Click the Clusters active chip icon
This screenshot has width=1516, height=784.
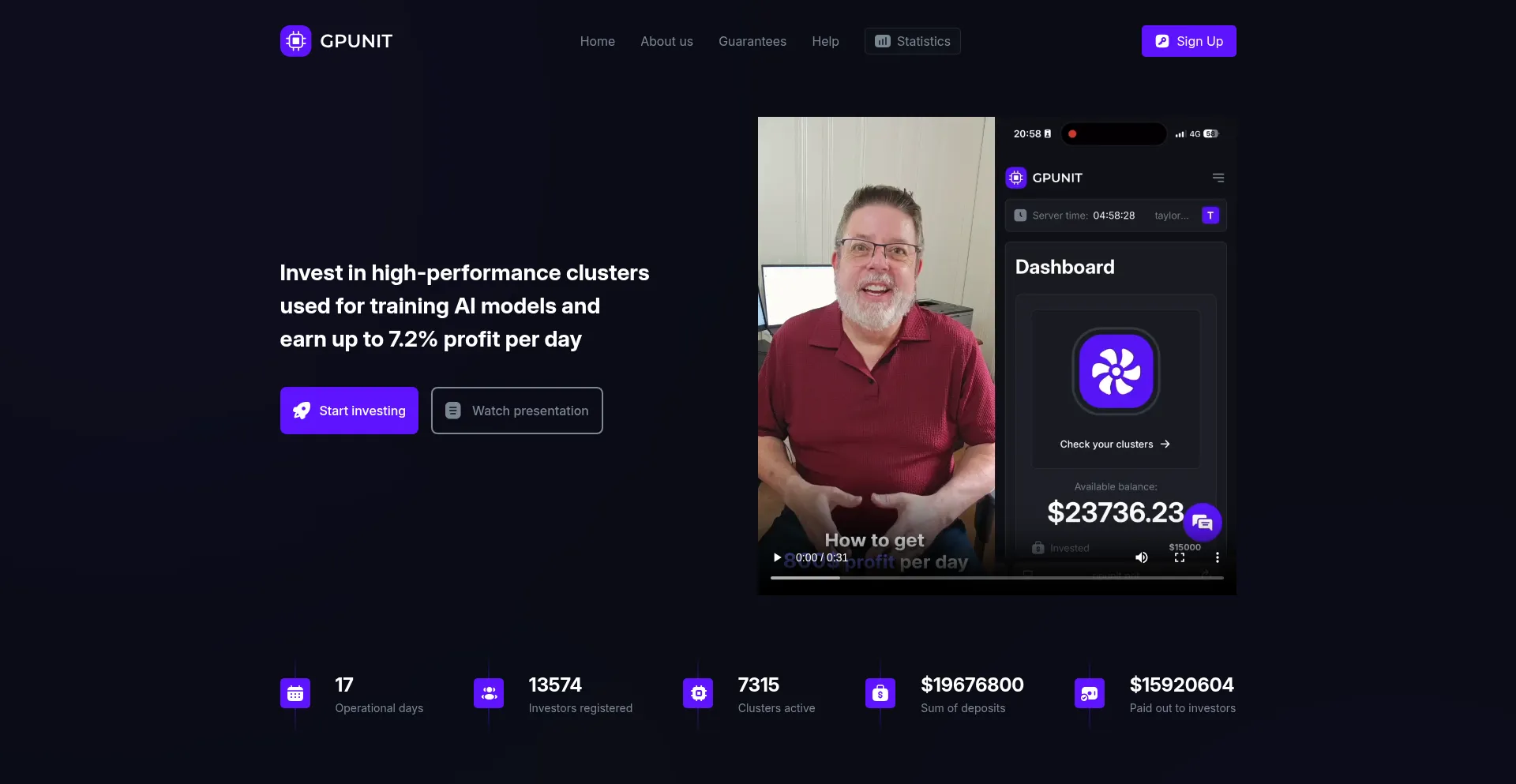tap(698, 694)
